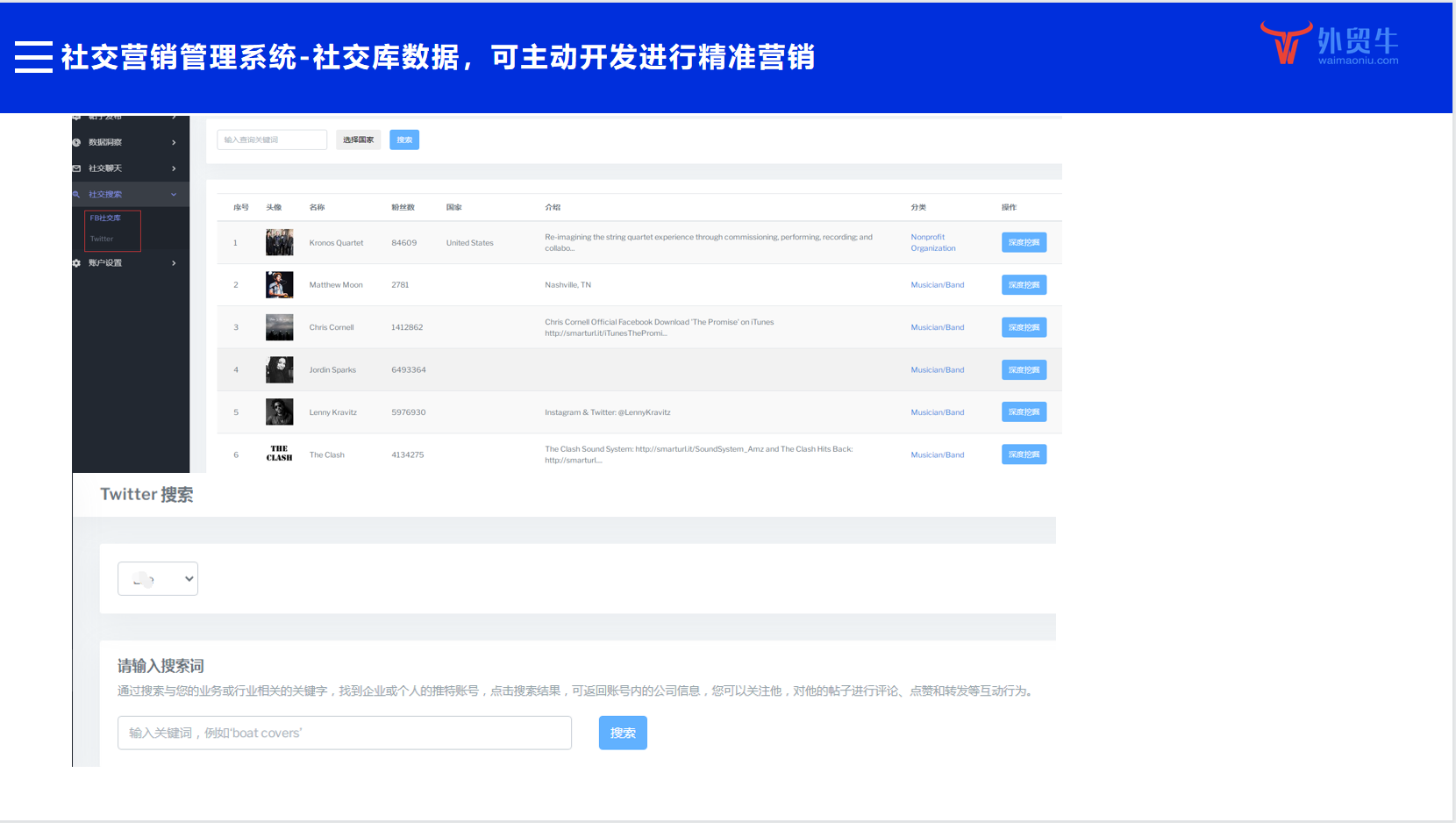Screen dimensions: 1456x823
Task: Click the 社交搜索 magnifier icon
Action: 76,195
